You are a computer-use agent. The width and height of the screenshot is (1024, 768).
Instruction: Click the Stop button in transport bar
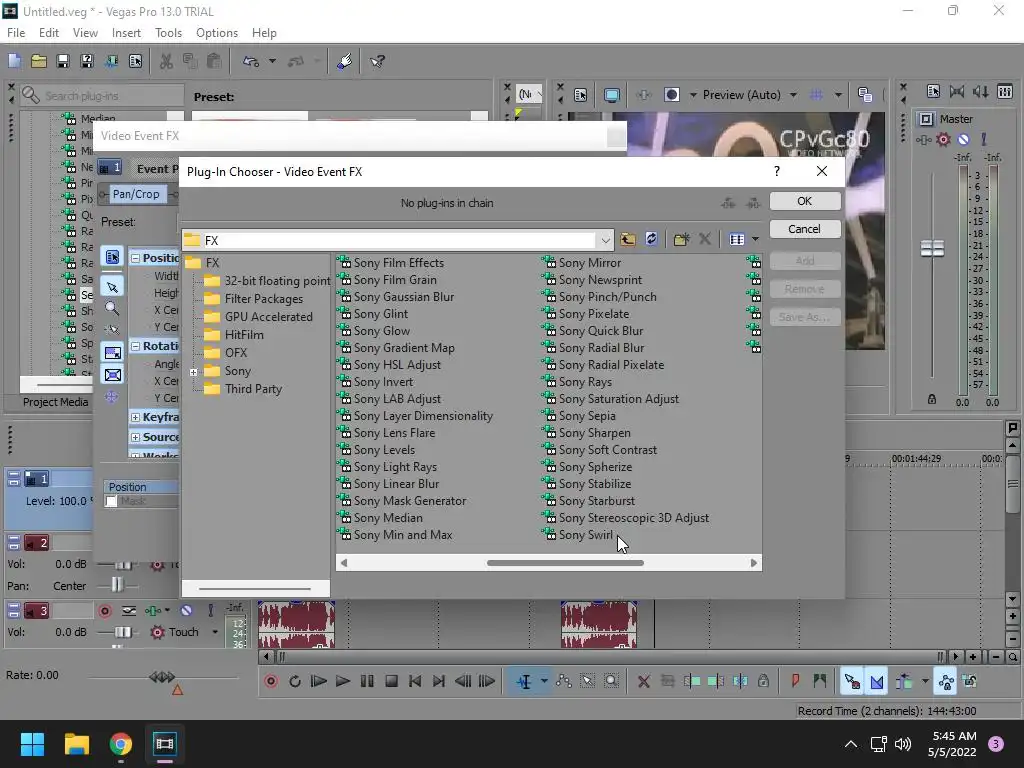[391, 681]
